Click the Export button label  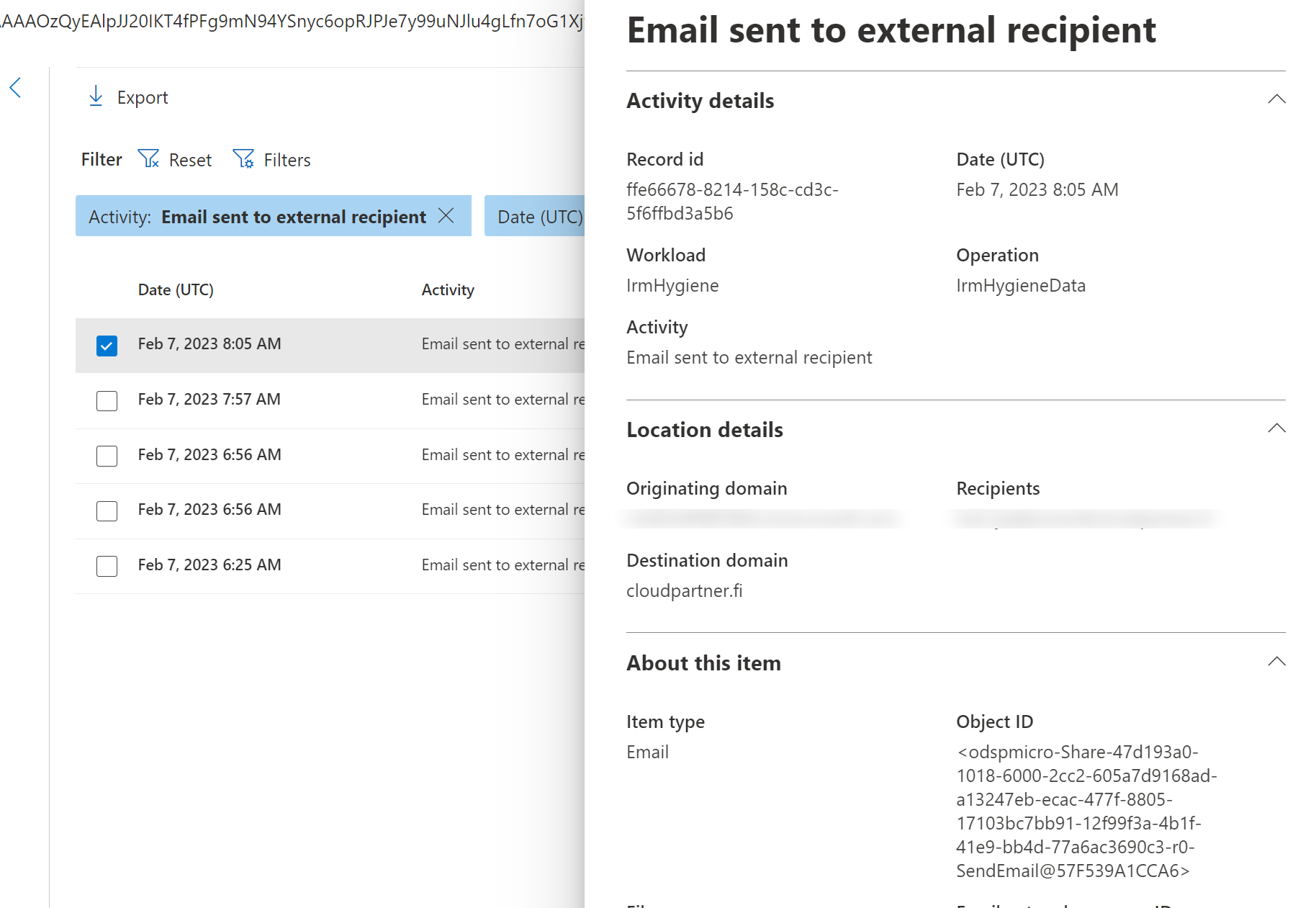tap(143, 97)
